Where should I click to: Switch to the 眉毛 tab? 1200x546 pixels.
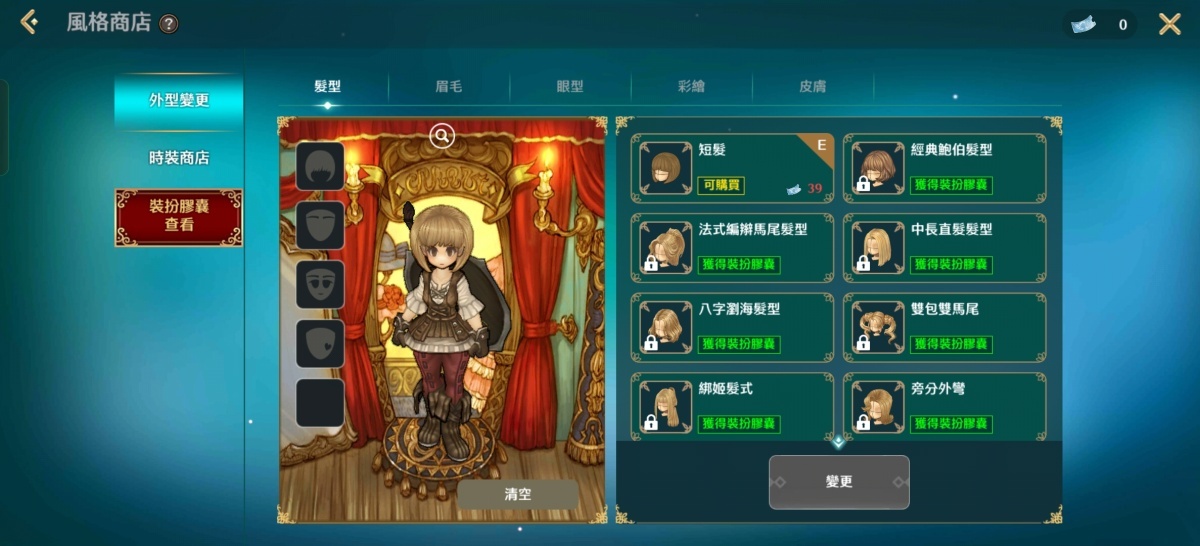448,87
